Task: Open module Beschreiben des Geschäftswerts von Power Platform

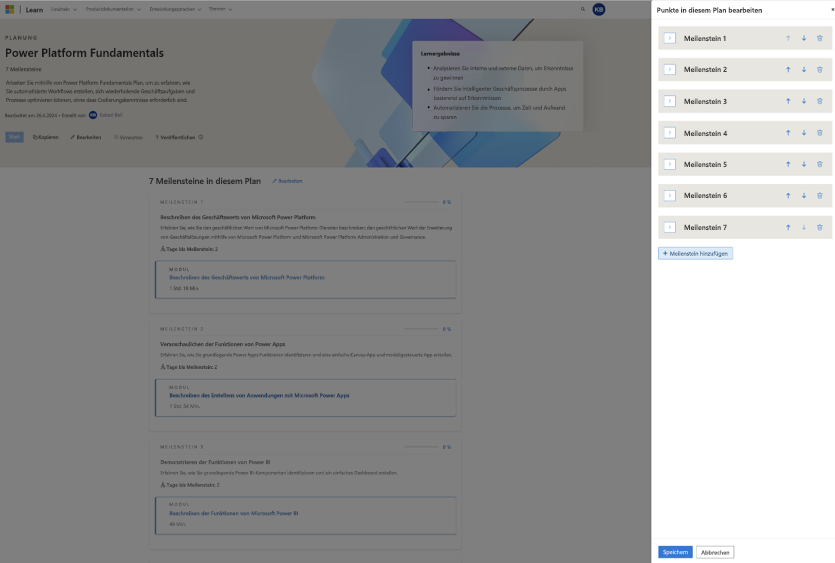Action: point(247,278)
